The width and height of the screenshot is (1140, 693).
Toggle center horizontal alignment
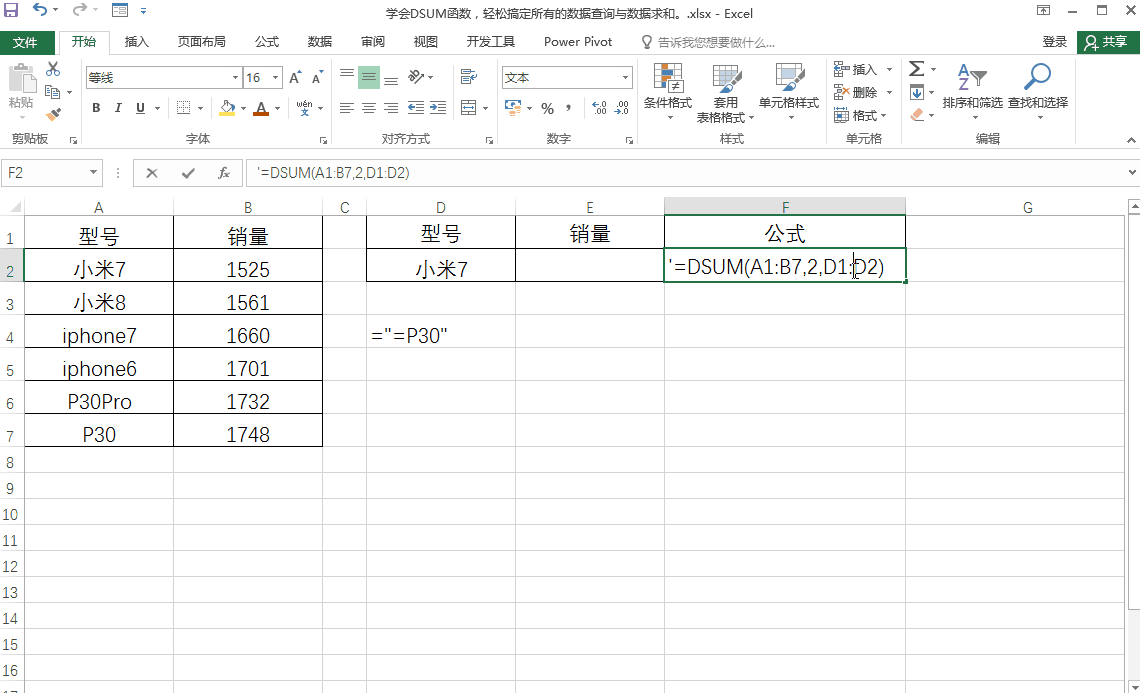[369, 108]
